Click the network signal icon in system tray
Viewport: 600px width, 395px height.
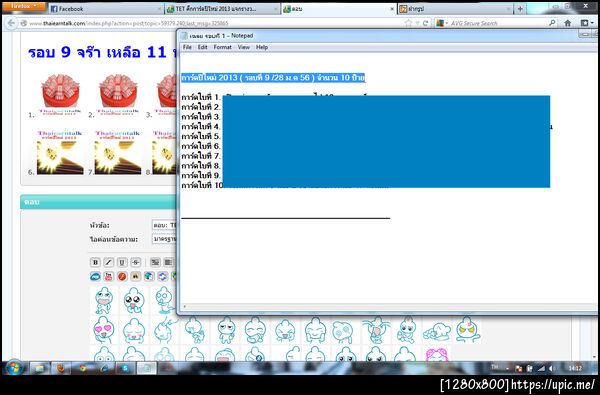[541, 368]
